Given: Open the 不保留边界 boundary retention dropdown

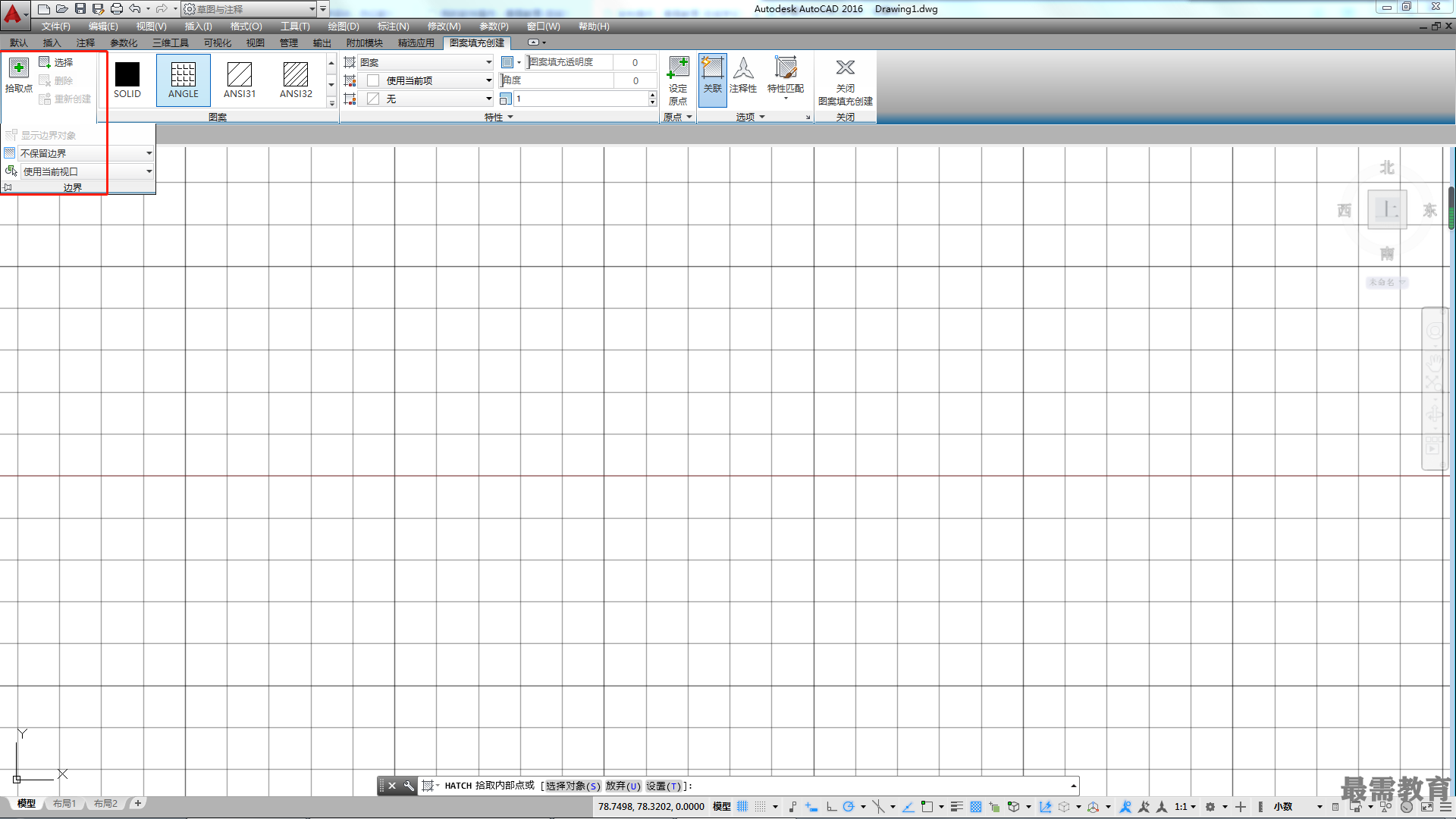Looking at the screenshot, I should tap(86, 153).
